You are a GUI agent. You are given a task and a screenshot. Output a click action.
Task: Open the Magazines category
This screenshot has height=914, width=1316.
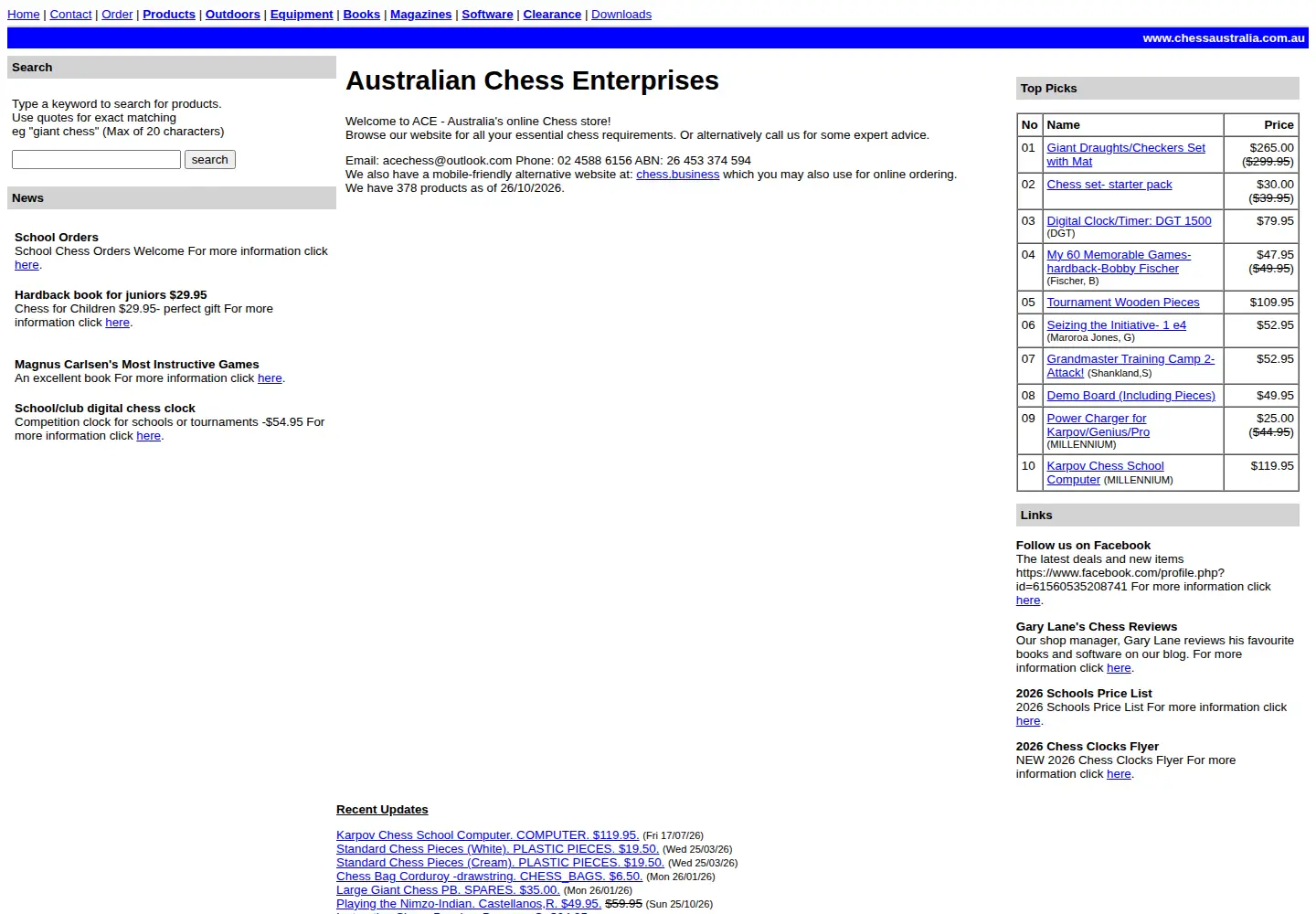[421, 15]
